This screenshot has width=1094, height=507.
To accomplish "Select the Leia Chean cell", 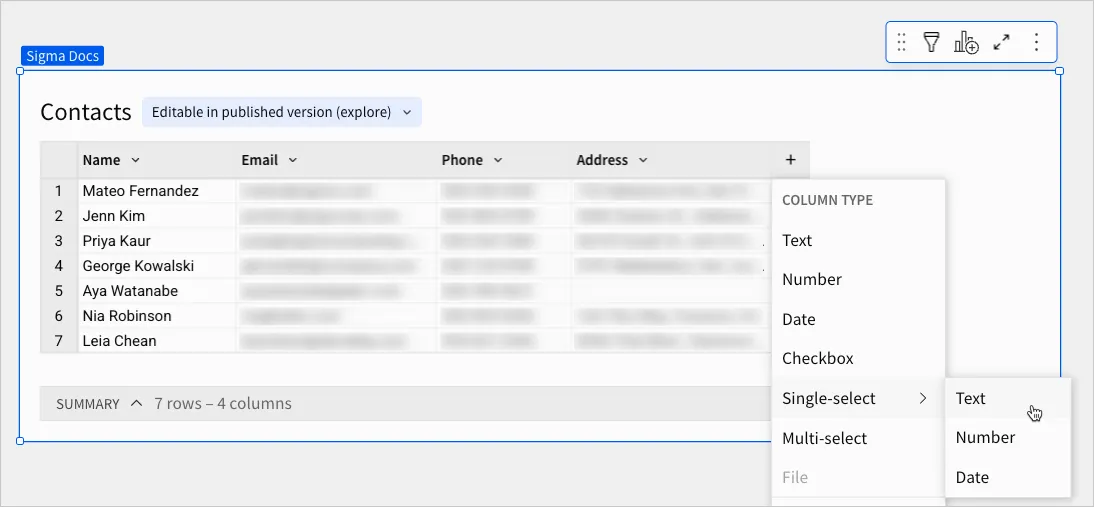I will click(x=157, y=341).
